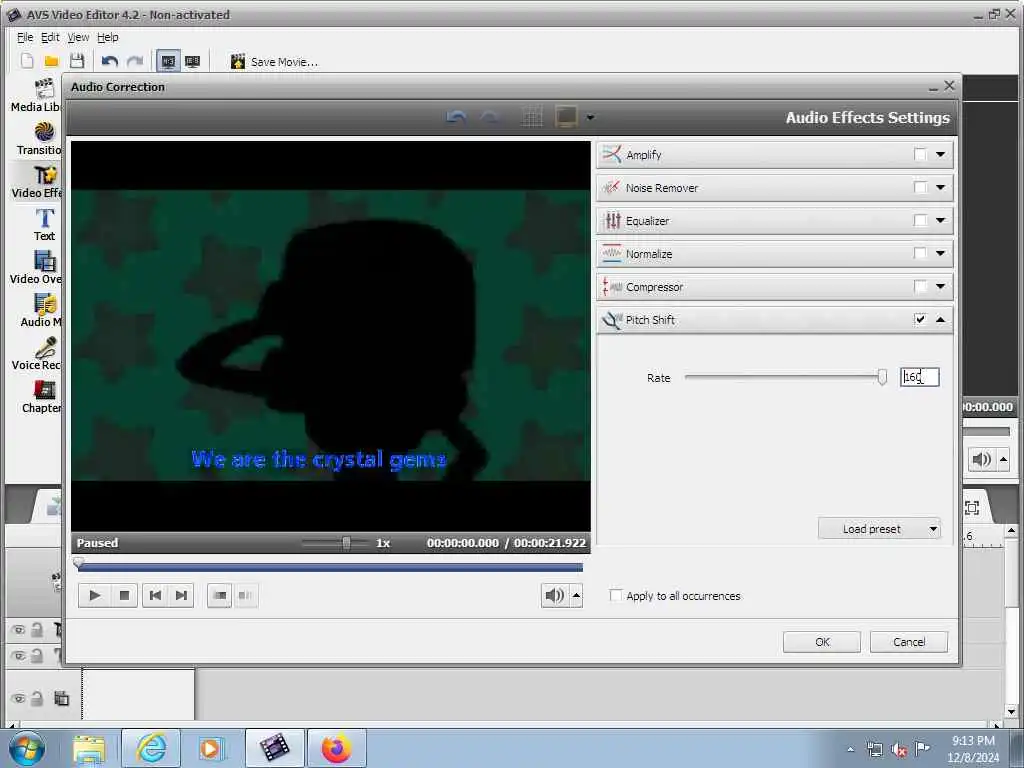Open the Chapters panel
This screenshot has height=768, width=1024.
pos(41,397)
